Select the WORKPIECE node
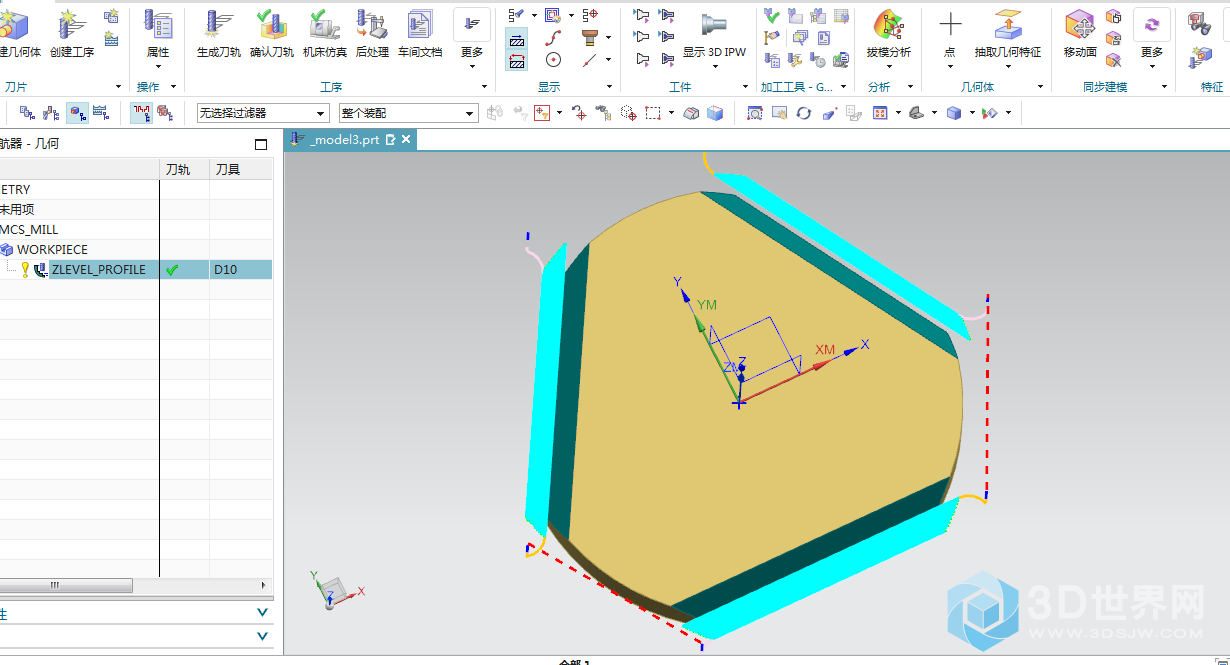 point(52,250)
